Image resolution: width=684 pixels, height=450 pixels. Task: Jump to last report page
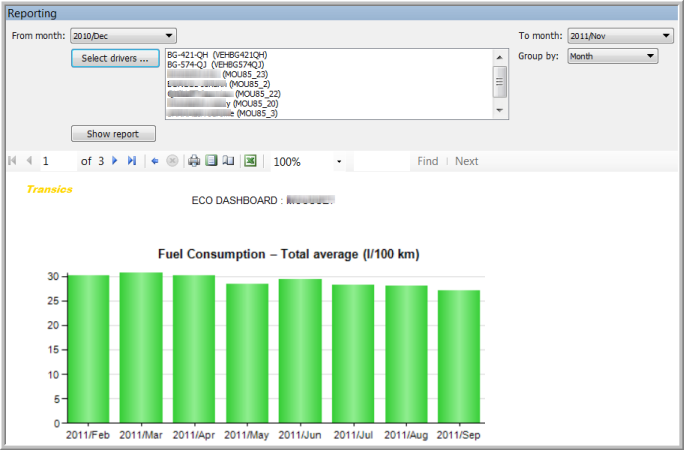pyautogui.click(x=132, y=161)
